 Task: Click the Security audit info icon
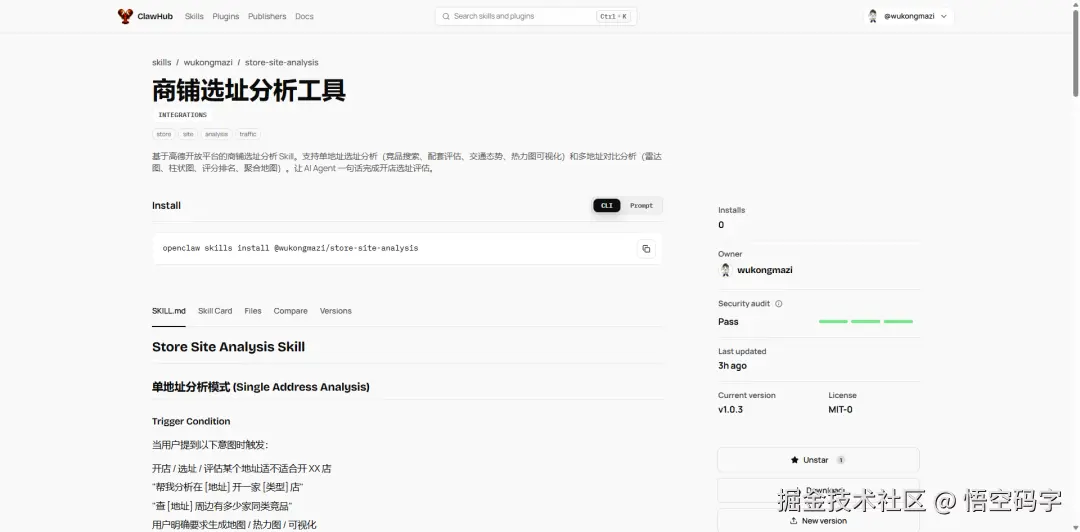point(779,304)
